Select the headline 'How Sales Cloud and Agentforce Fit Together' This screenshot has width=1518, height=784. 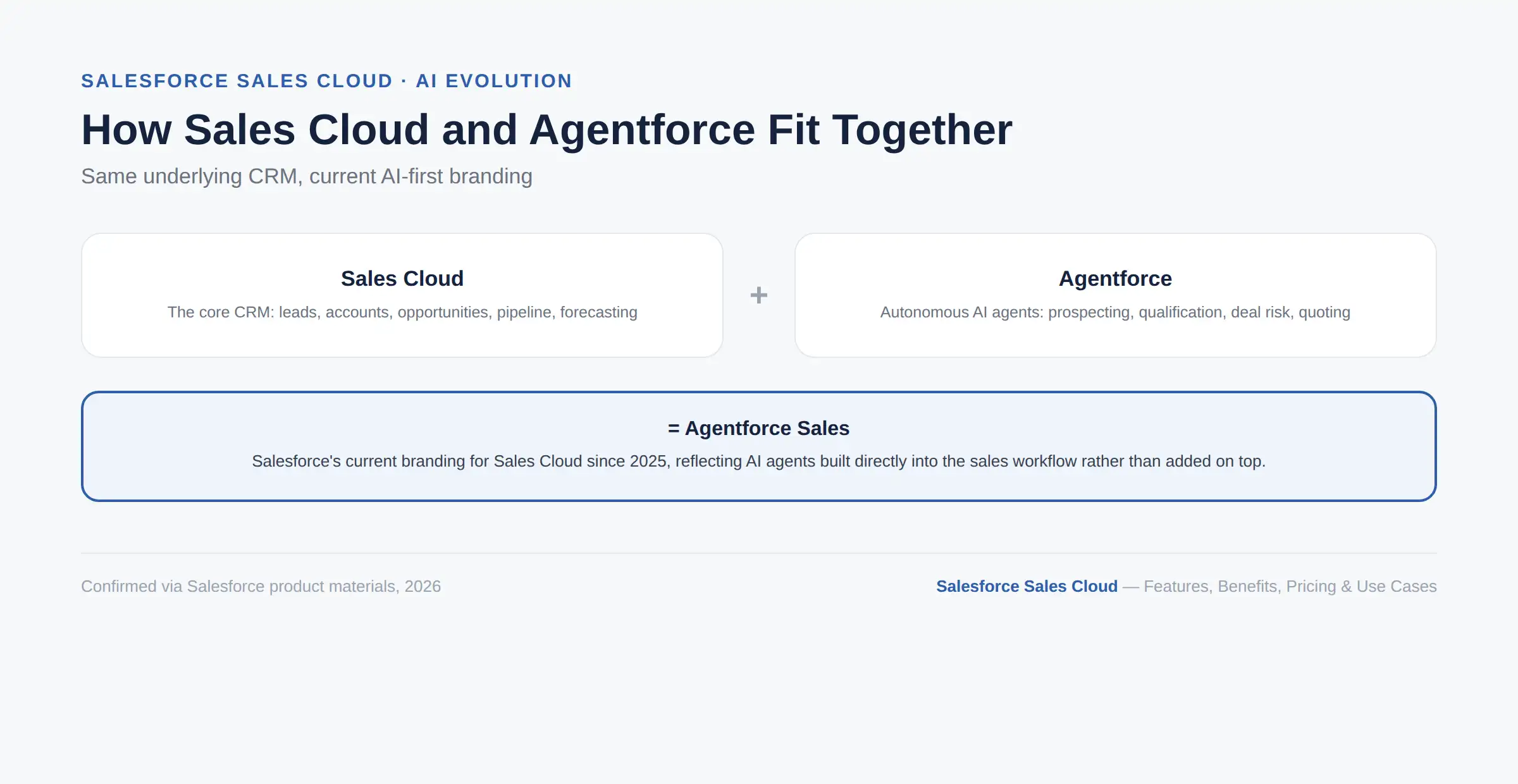click(546, 130)
